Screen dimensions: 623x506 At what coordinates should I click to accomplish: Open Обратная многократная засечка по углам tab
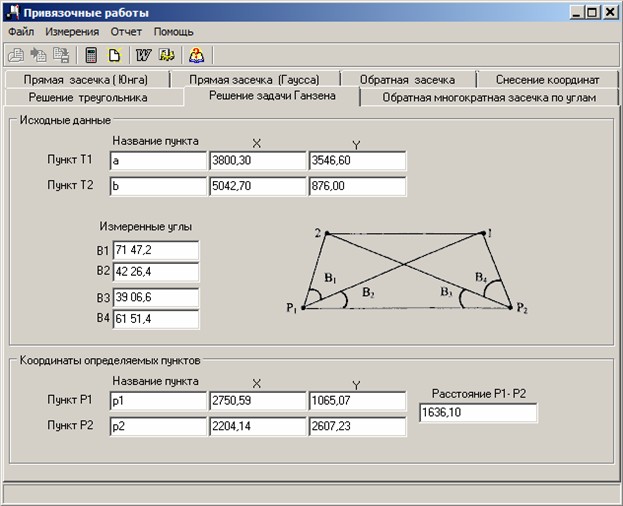[x=489, y=97]
